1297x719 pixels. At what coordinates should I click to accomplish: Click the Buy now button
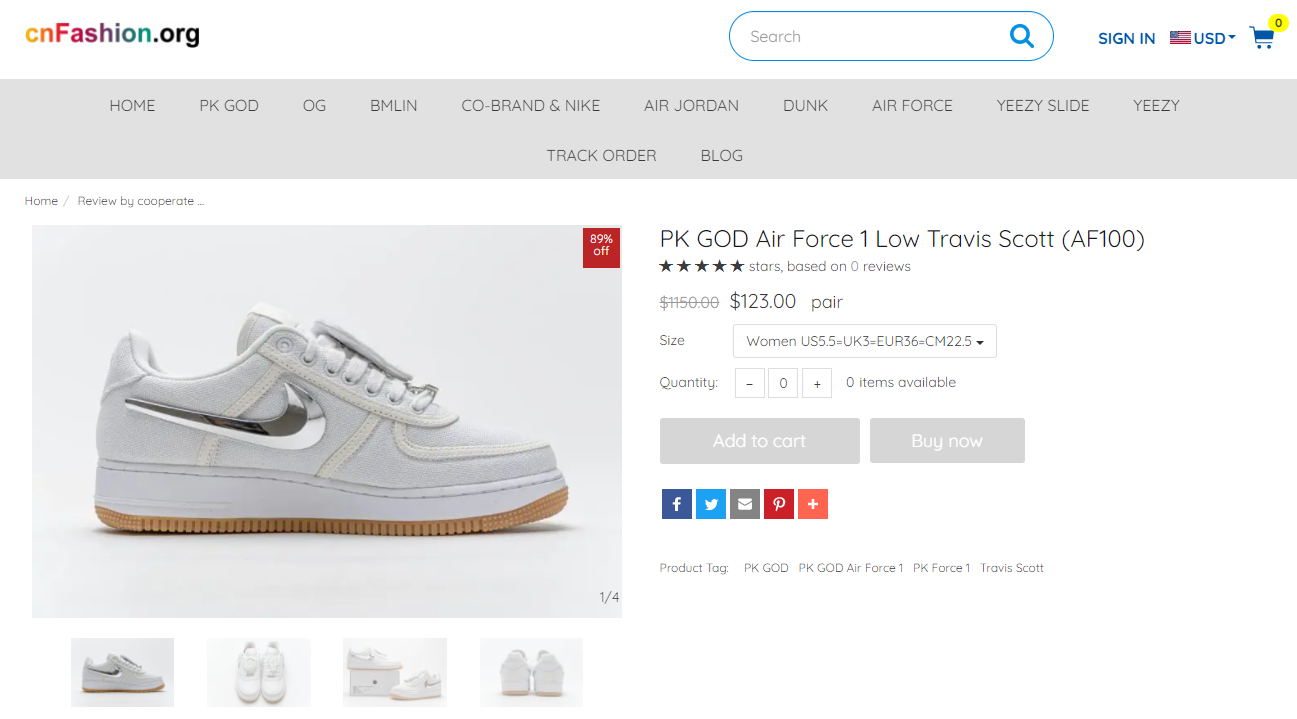pos(947,441)
